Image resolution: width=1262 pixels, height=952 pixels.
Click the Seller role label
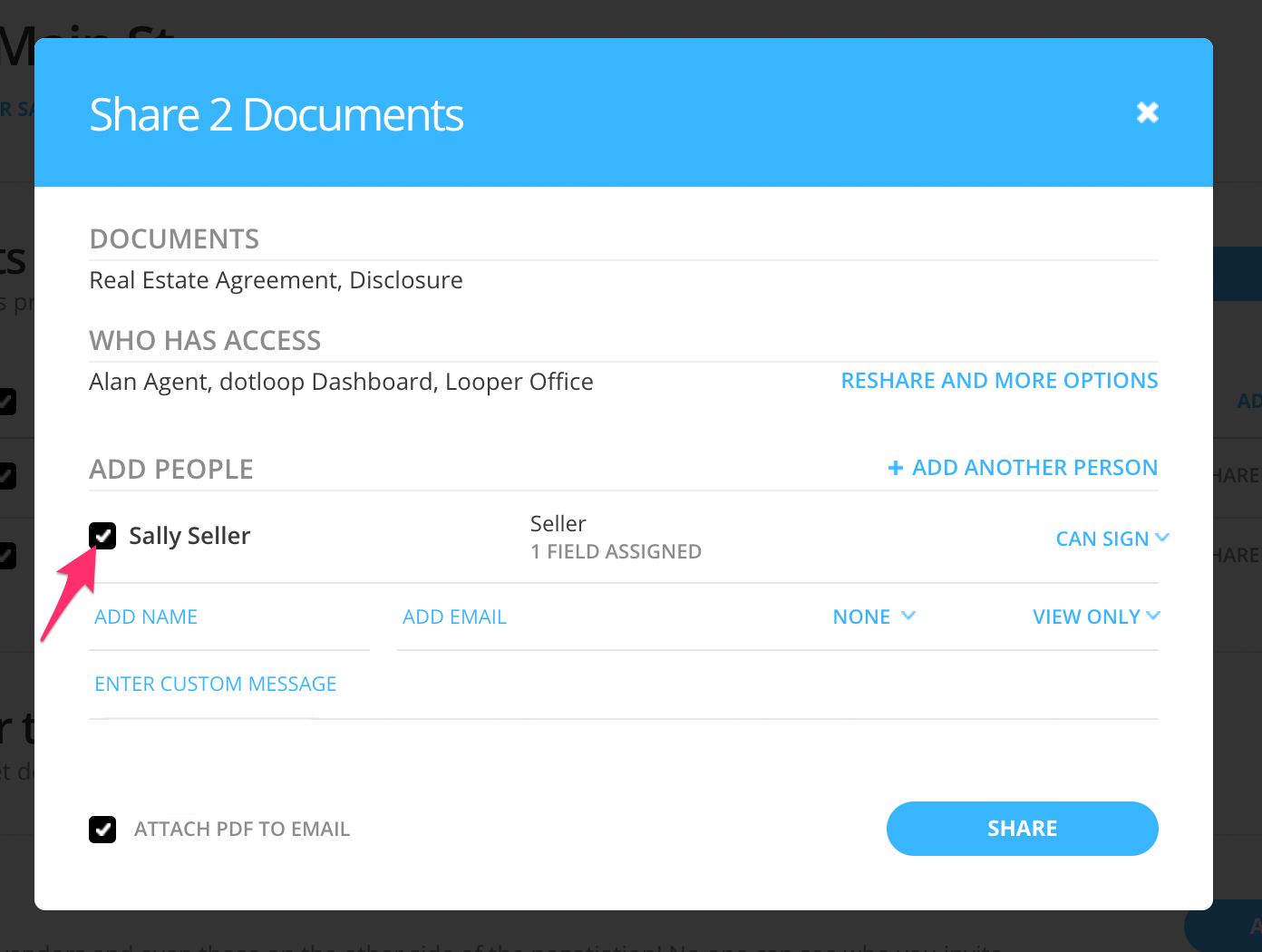[x=558, y=523]
